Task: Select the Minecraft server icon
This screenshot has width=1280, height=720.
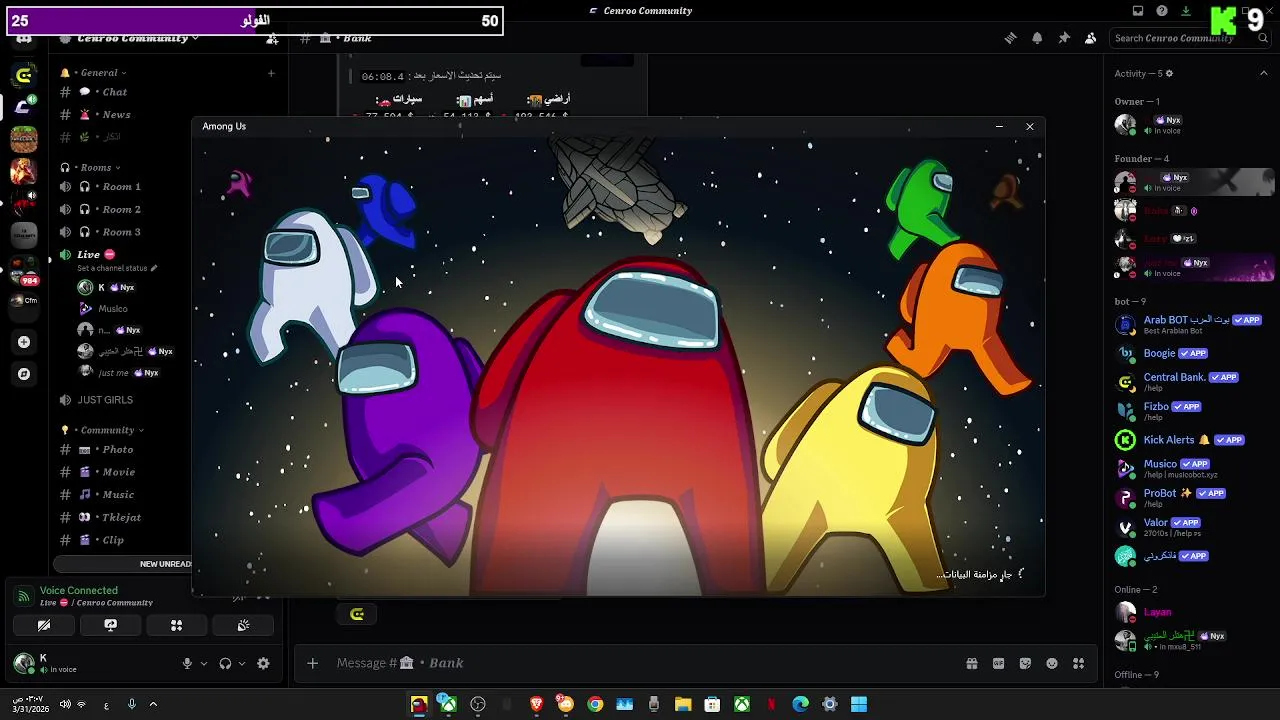Action: (24, 139)
